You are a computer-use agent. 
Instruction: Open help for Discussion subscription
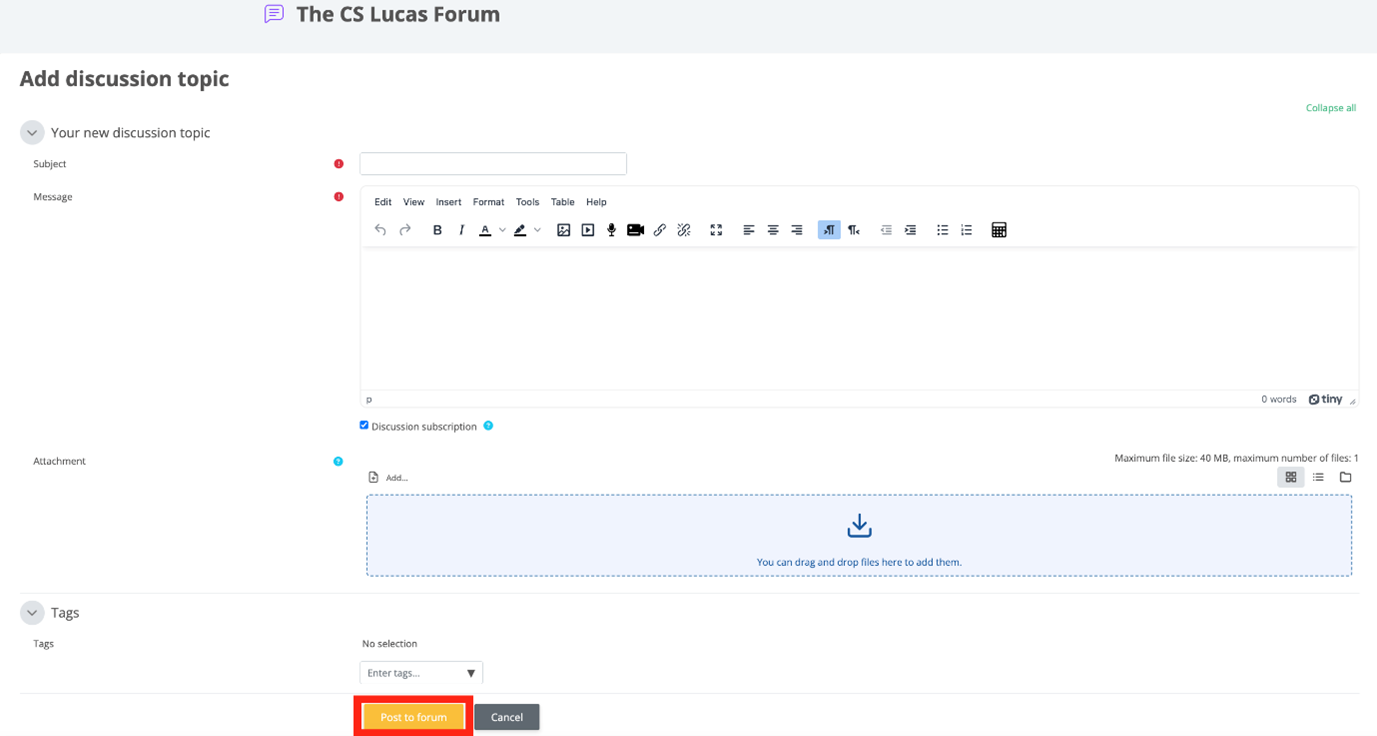488,426
